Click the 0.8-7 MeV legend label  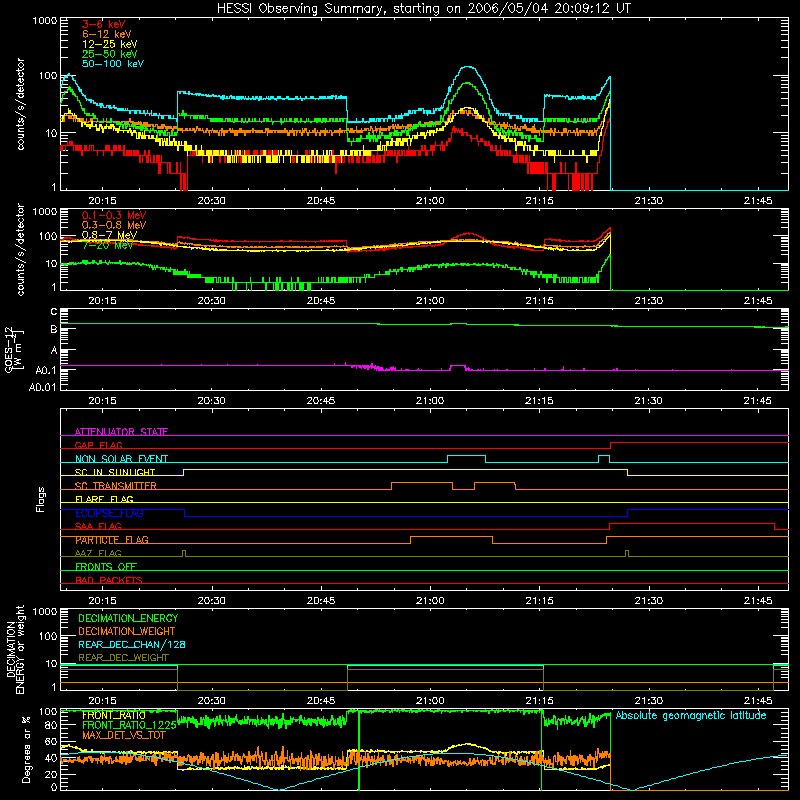point(109,235)
